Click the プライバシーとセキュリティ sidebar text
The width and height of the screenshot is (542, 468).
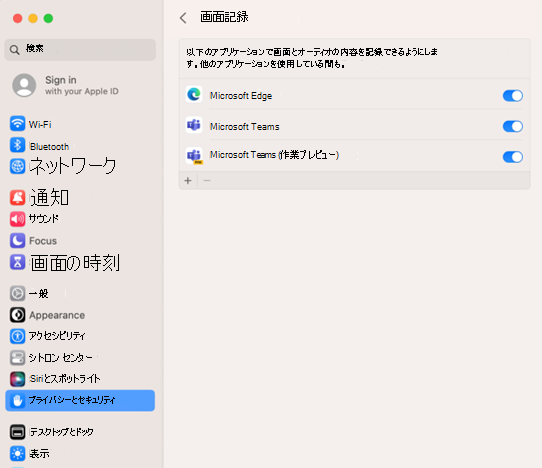coord(72,400)
